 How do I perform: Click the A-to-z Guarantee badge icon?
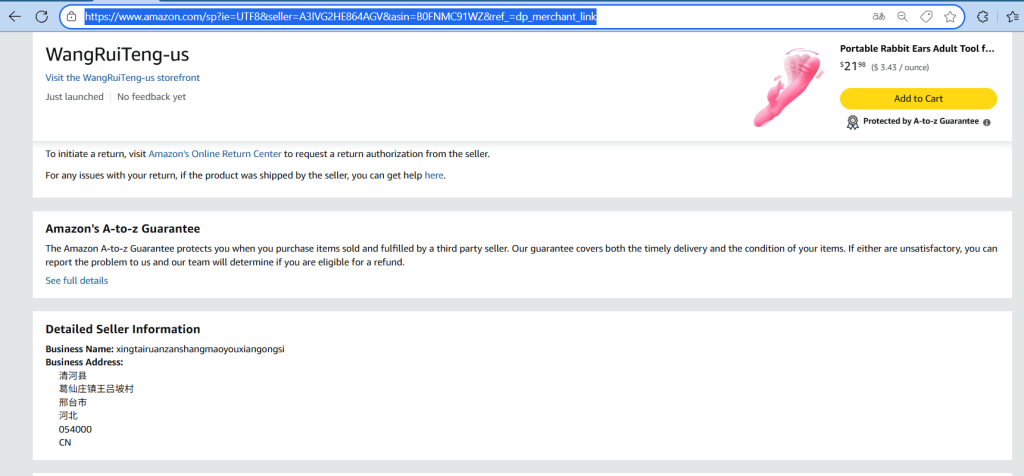(x=852, y=122)
